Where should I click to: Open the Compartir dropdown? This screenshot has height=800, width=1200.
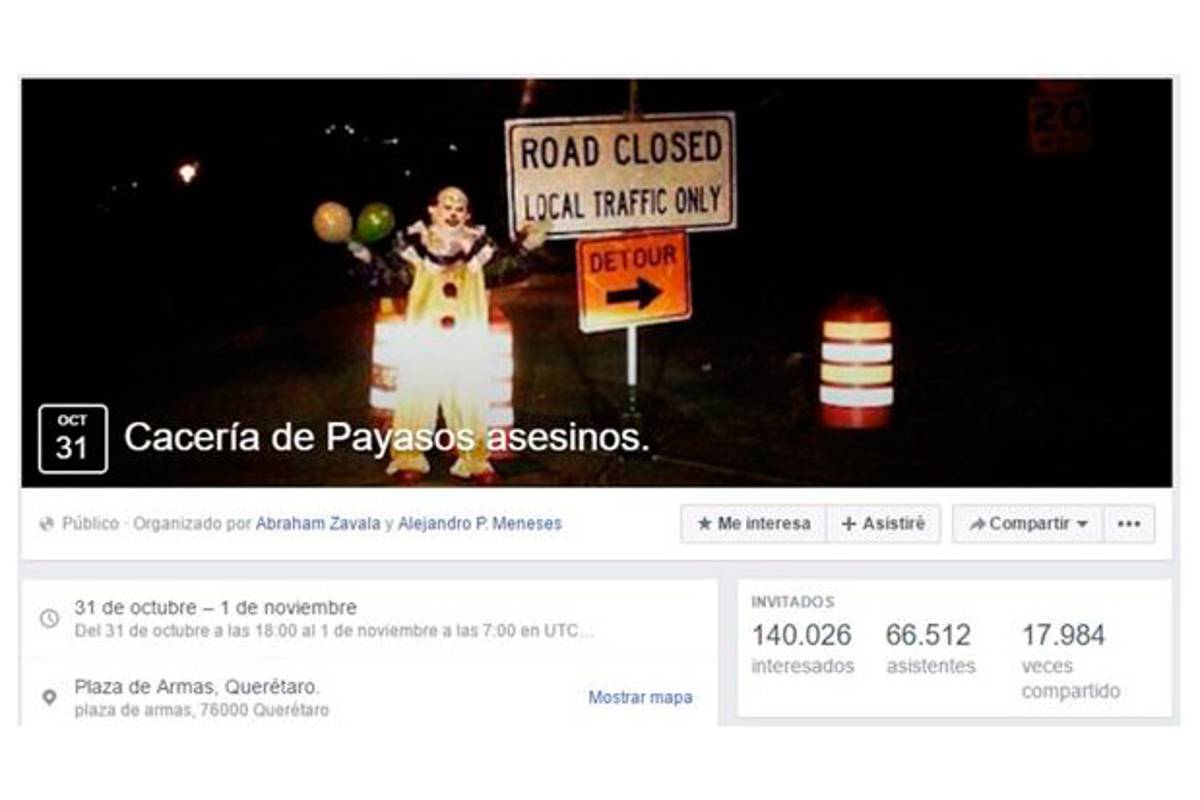click(x=1028, y=524)
